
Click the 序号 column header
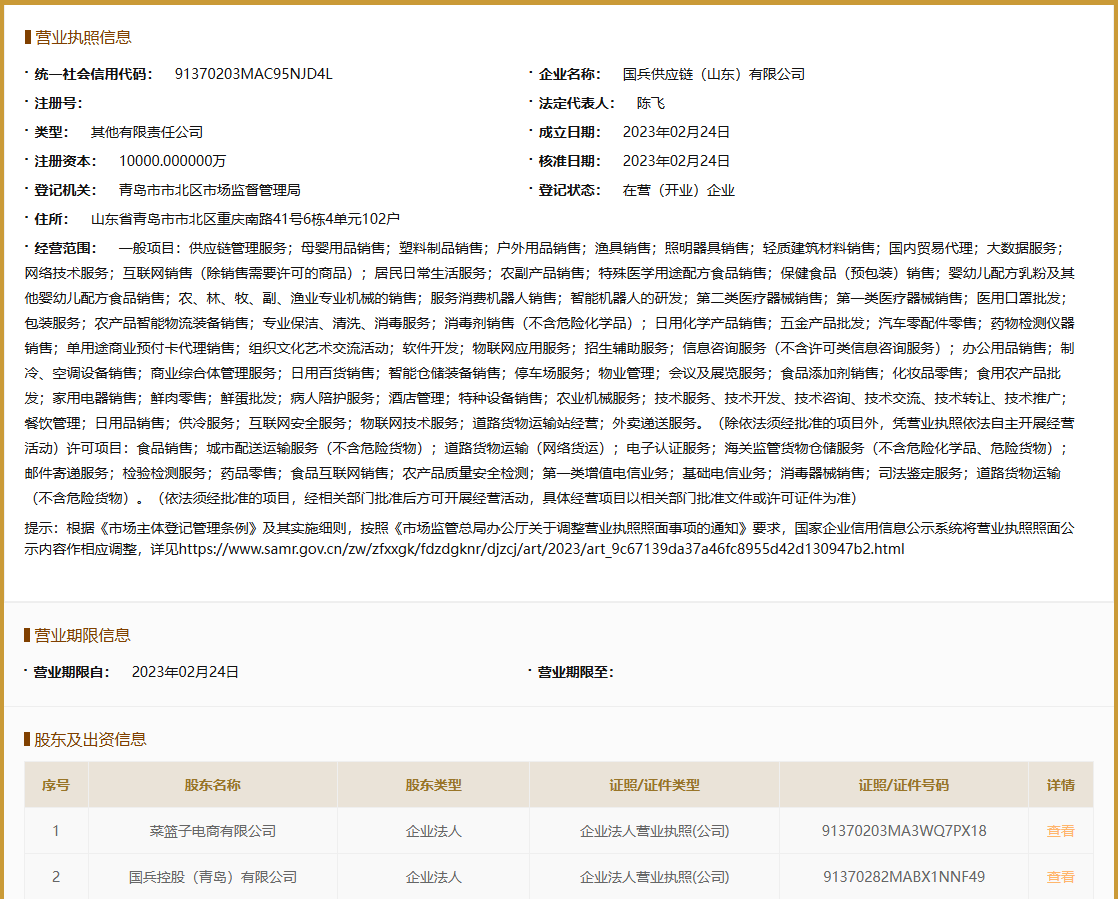pos(56,785)
